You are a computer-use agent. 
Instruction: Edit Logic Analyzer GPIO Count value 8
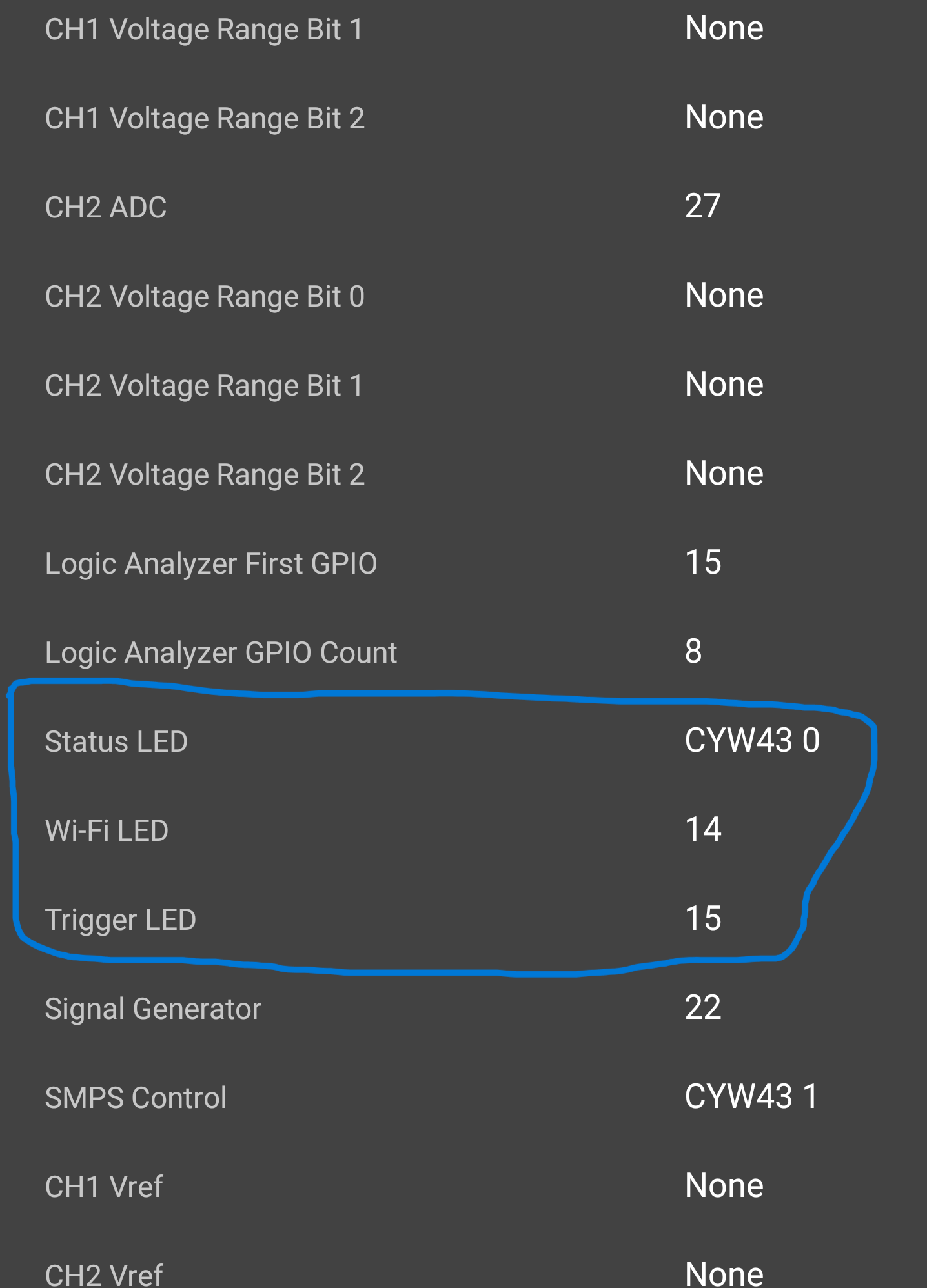point(693,652)
